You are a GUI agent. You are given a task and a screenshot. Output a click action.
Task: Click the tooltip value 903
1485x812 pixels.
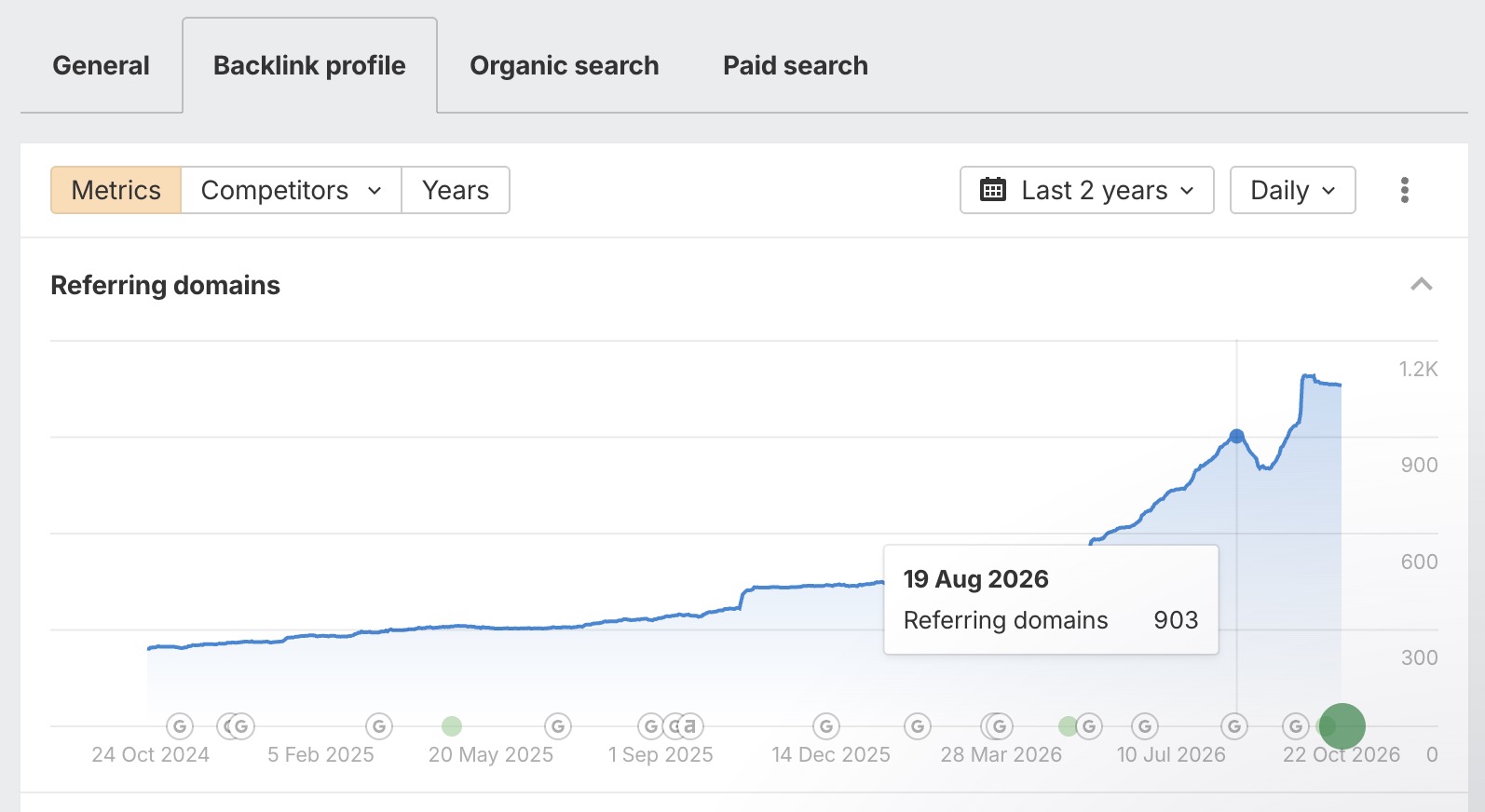(1176, 620)
